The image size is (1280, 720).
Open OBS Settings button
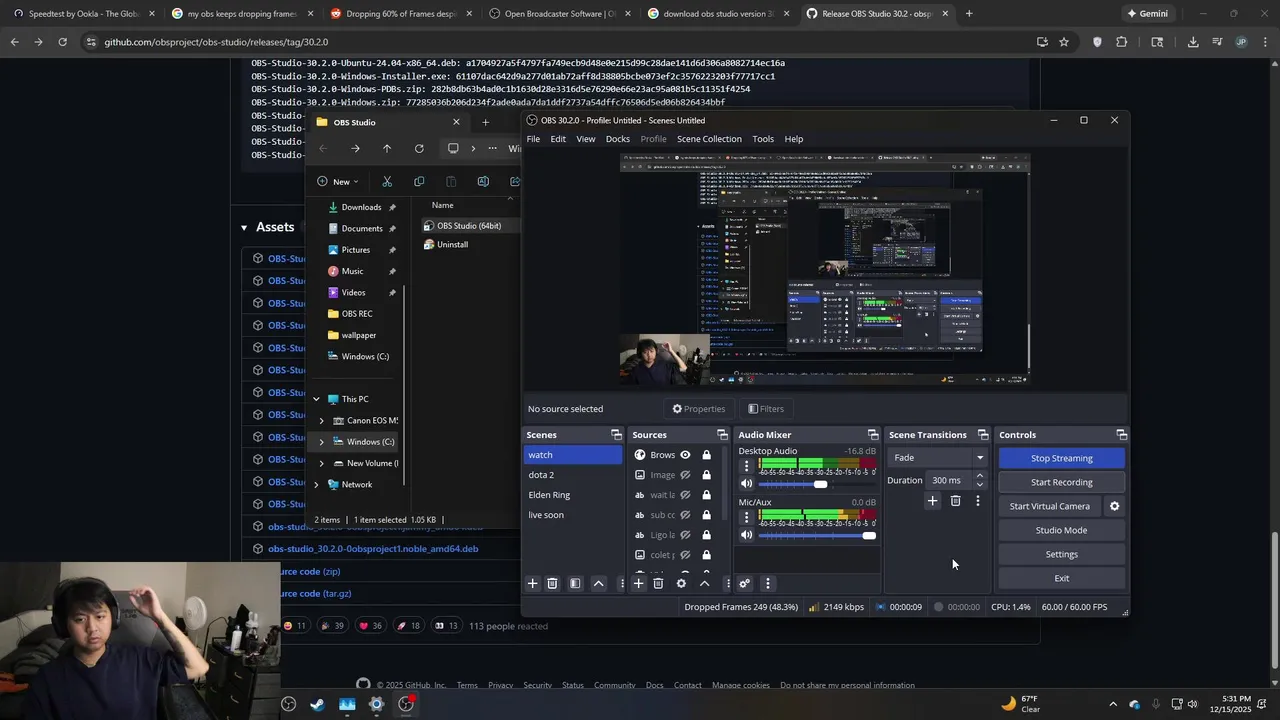(1061, 554)
